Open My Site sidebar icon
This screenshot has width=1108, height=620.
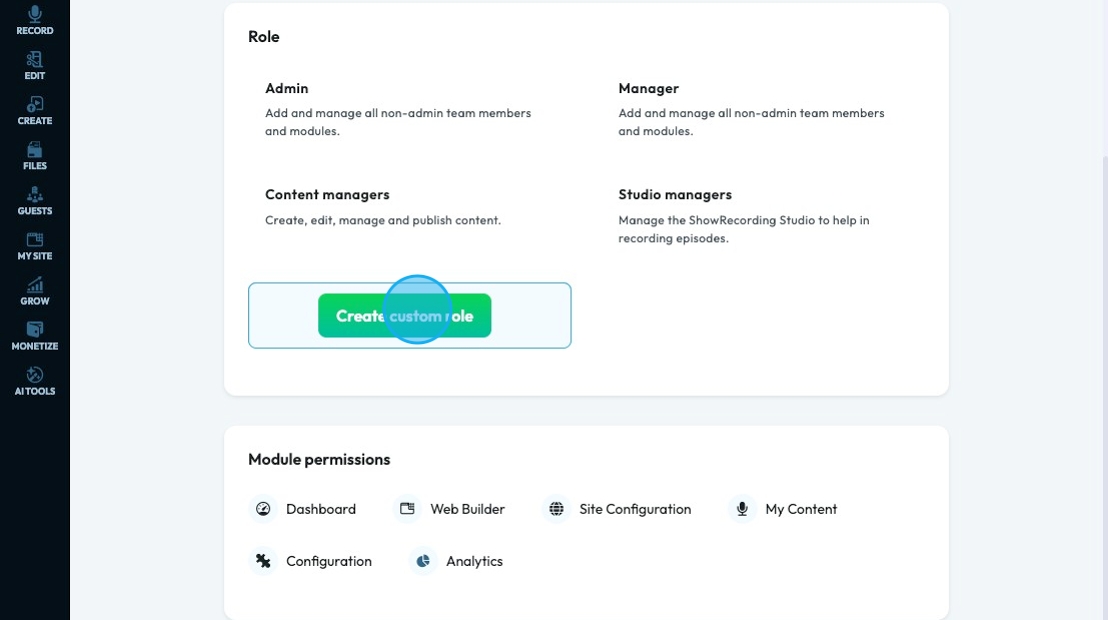click(x=35, y=240)
